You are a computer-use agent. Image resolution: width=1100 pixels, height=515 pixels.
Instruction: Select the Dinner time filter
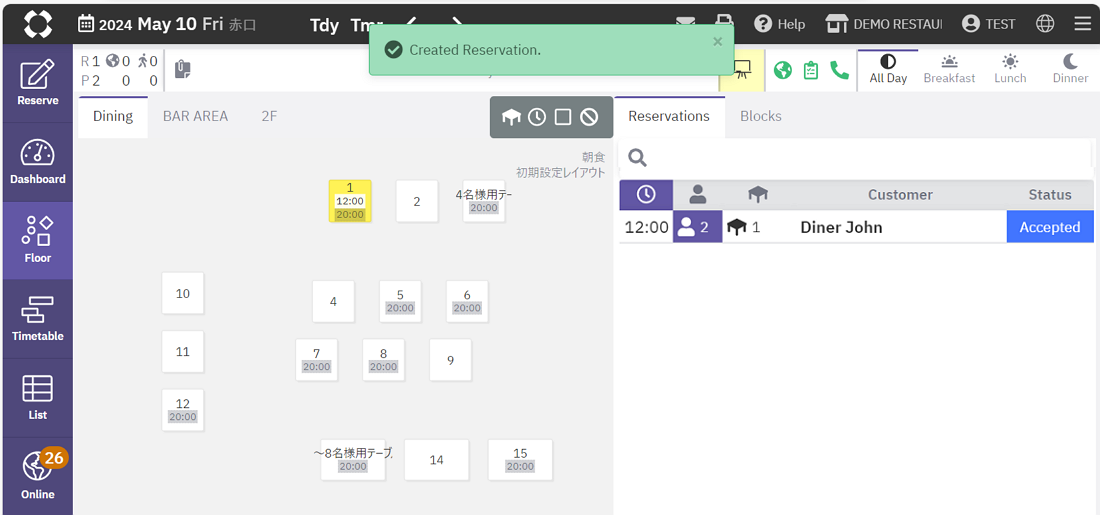point(1070,70)
